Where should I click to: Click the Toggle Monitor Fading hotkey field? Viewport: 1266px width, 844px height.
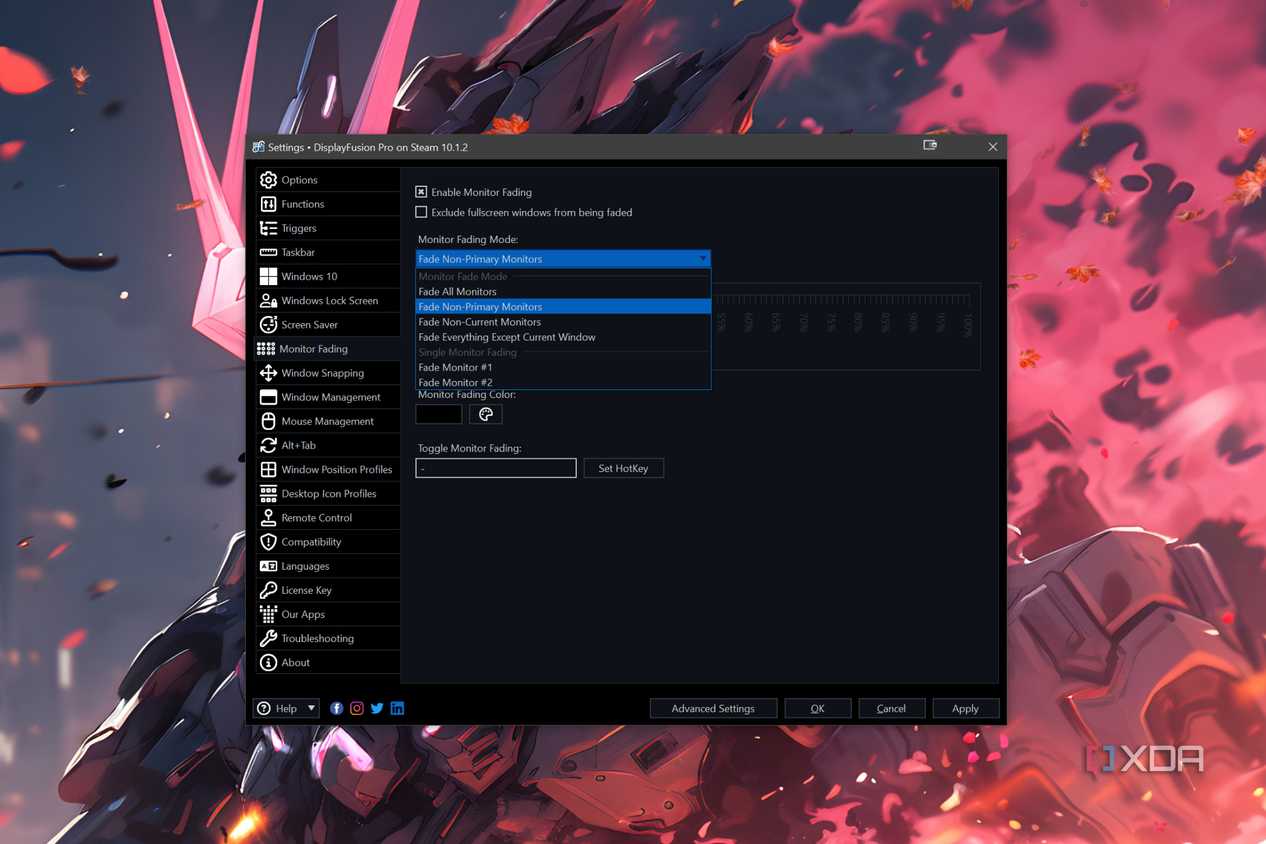click(496, 468)
